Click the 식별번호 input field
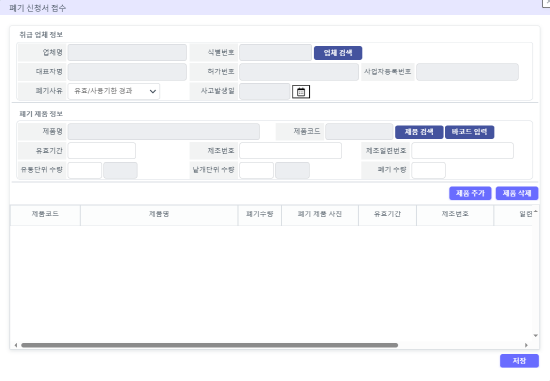550x381 pixels. [275, 53]
